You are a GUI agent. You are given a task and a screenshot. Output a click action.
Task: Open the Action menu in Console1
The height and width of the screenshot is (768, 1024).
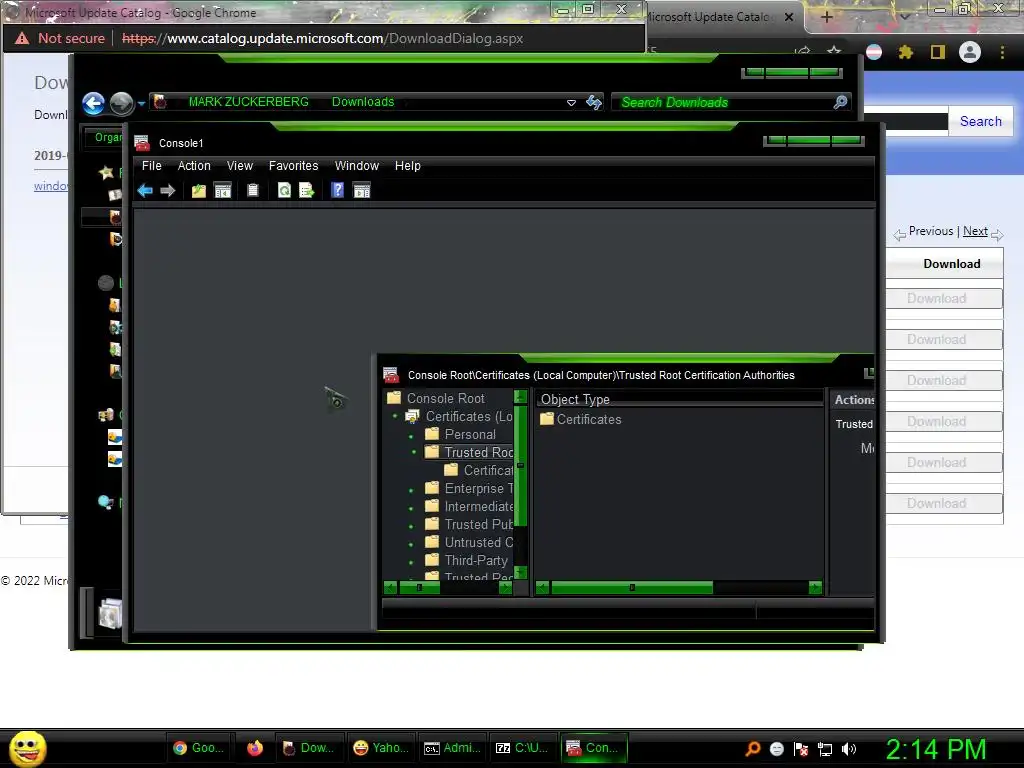pos(194,166)
